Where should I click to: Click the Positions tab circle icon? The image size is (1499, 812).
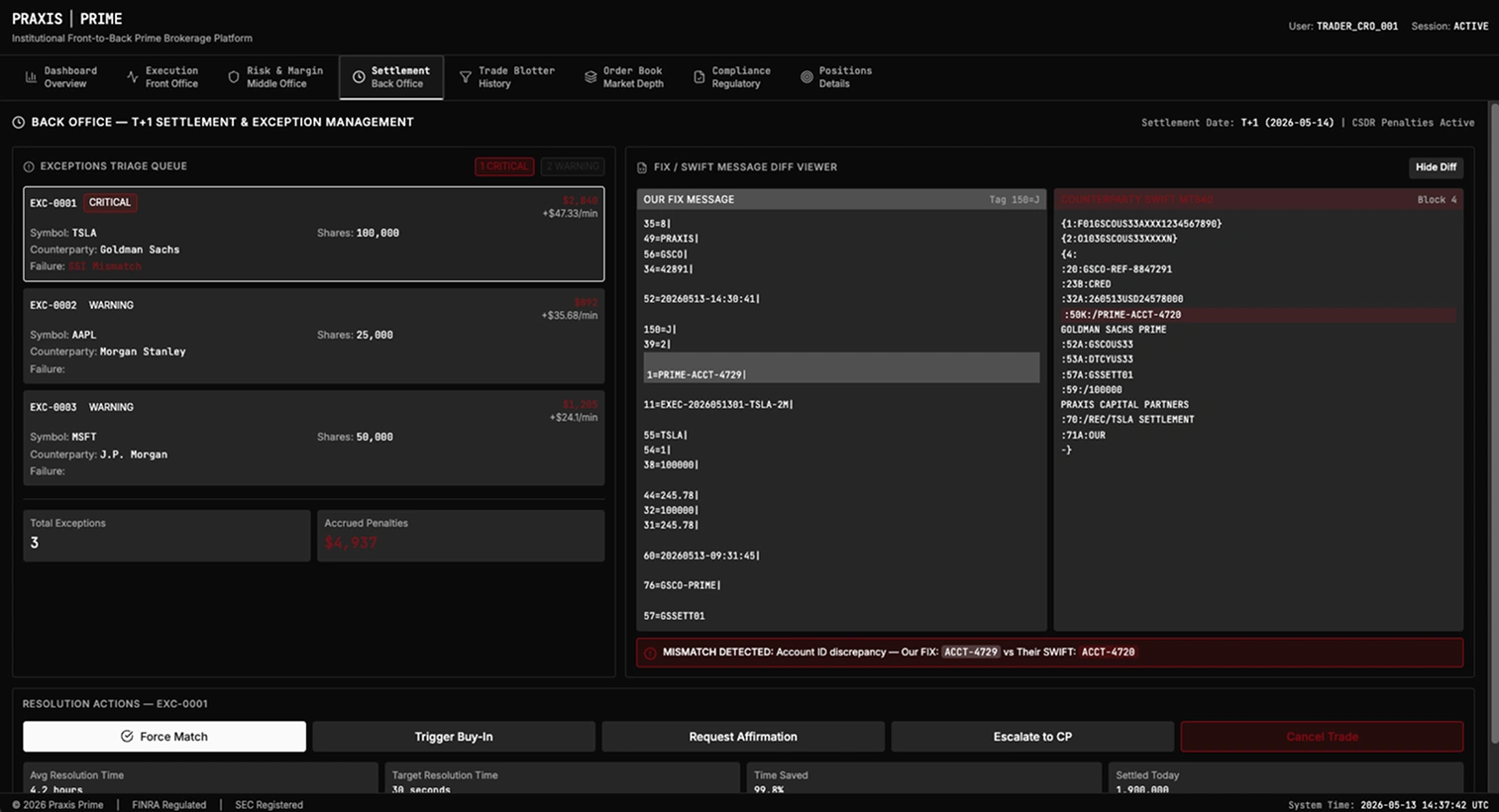pyautogui.click(x=806, y=77)
